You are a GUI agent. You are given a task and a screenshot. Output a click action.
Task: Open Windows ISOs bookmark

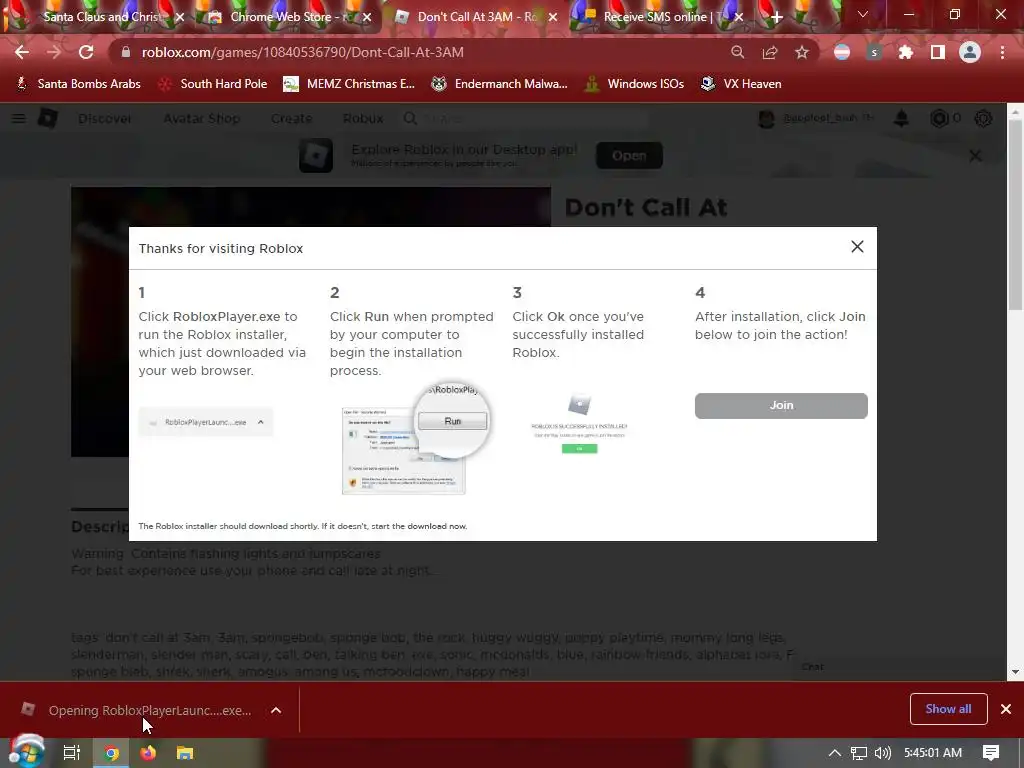(634, 84)
